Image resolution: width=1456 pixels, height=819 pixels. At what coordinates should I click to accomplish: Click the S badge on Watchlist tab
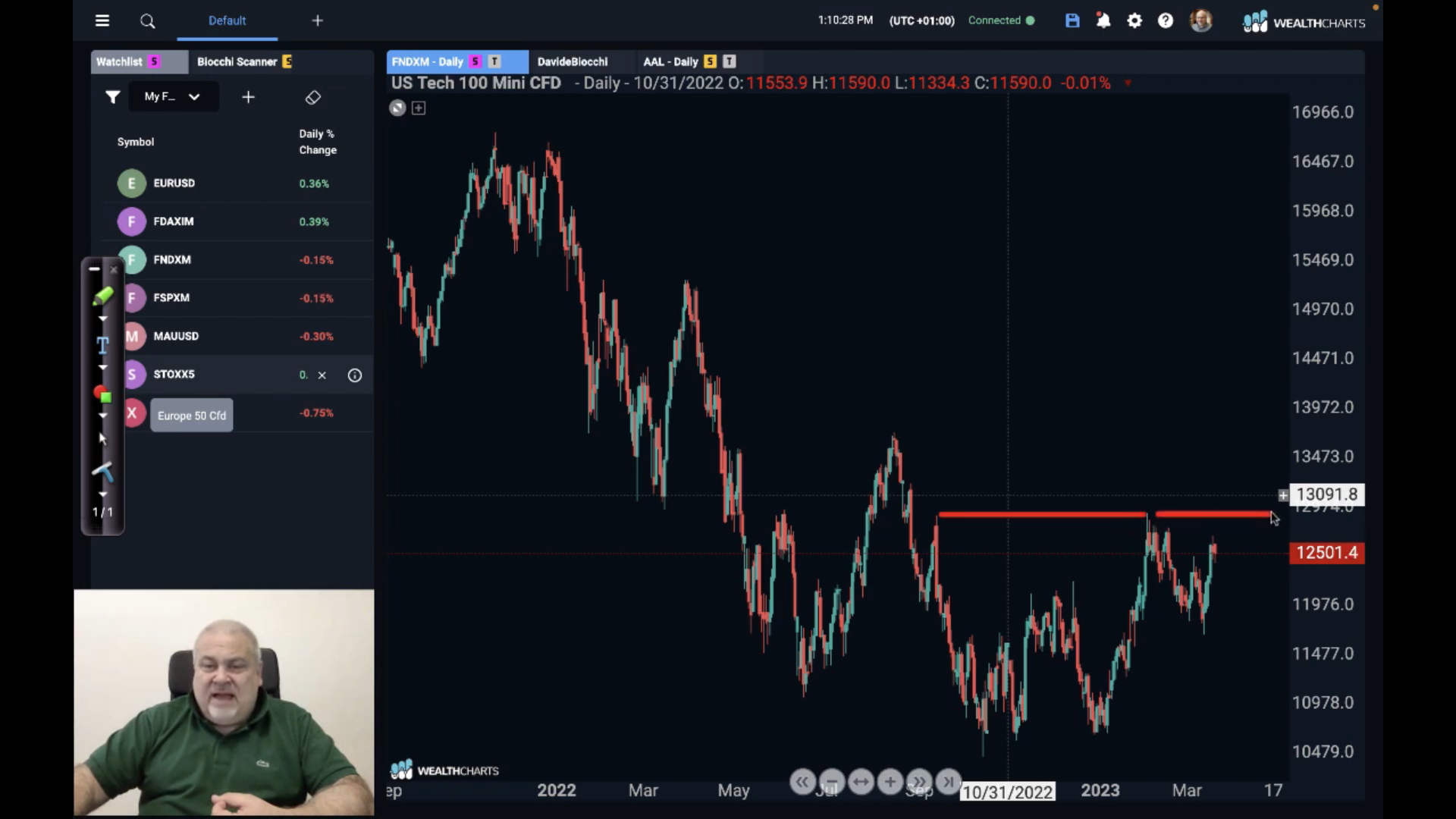click(154, 61)
